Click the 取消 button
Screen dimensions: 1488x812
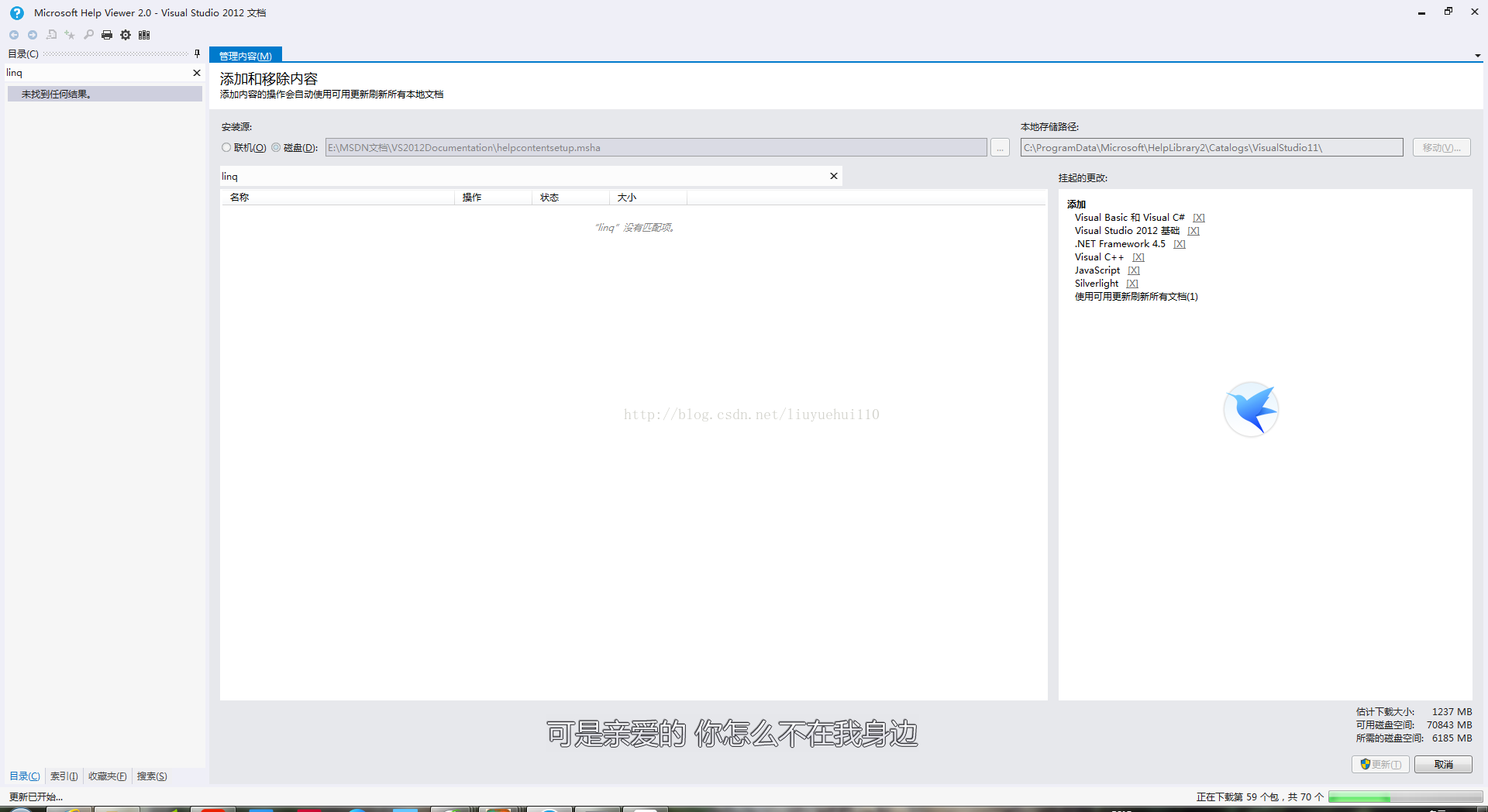(1443, 764)
